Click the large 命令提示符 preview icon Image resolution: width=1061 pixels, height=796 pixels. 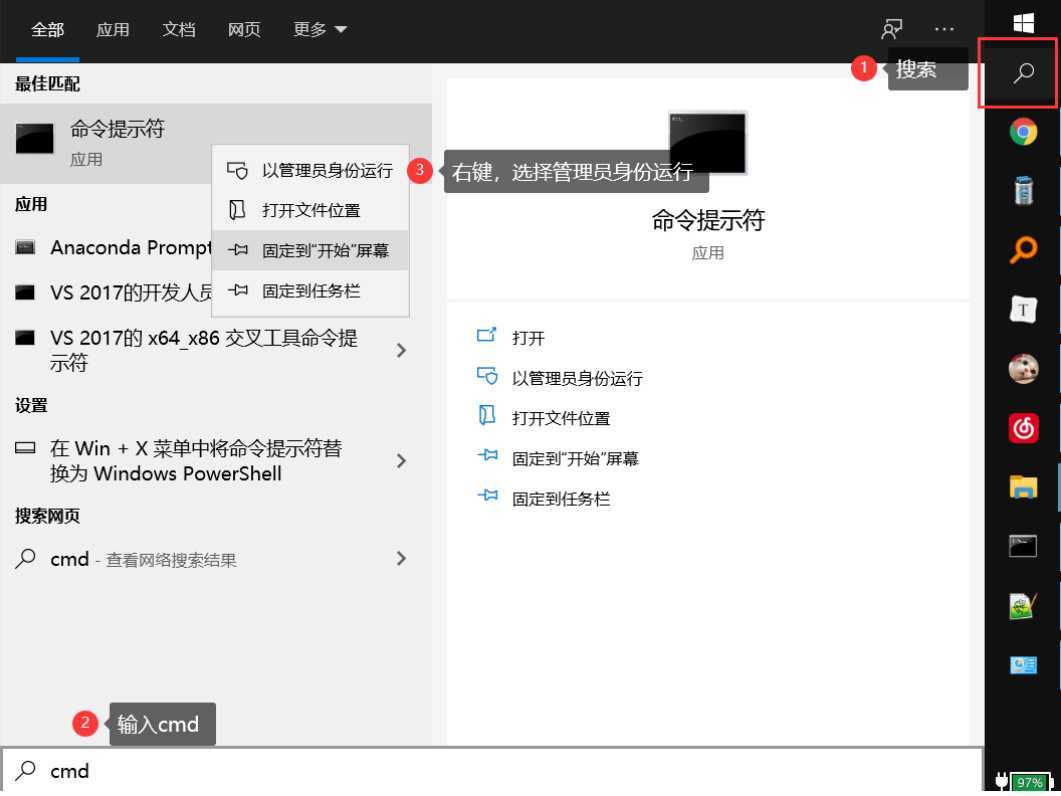coord(707,143)
